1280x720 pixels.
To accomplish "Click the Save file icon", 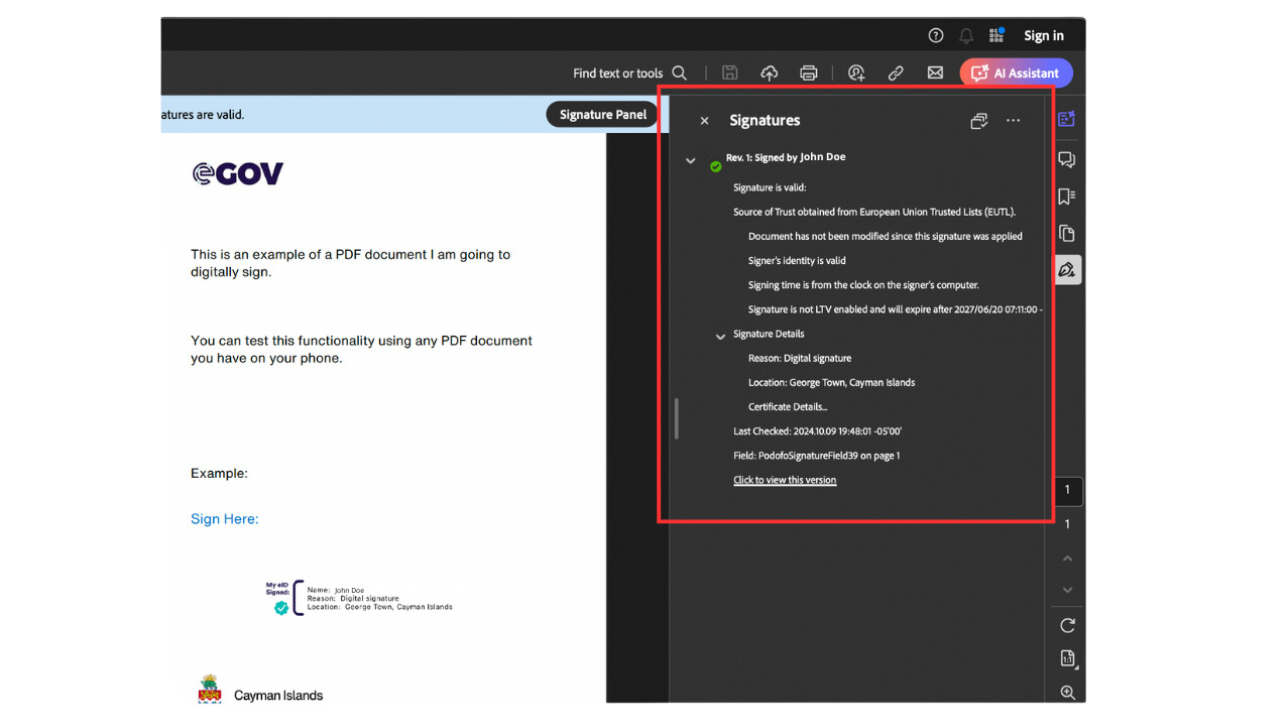I will tap(730, 73).
